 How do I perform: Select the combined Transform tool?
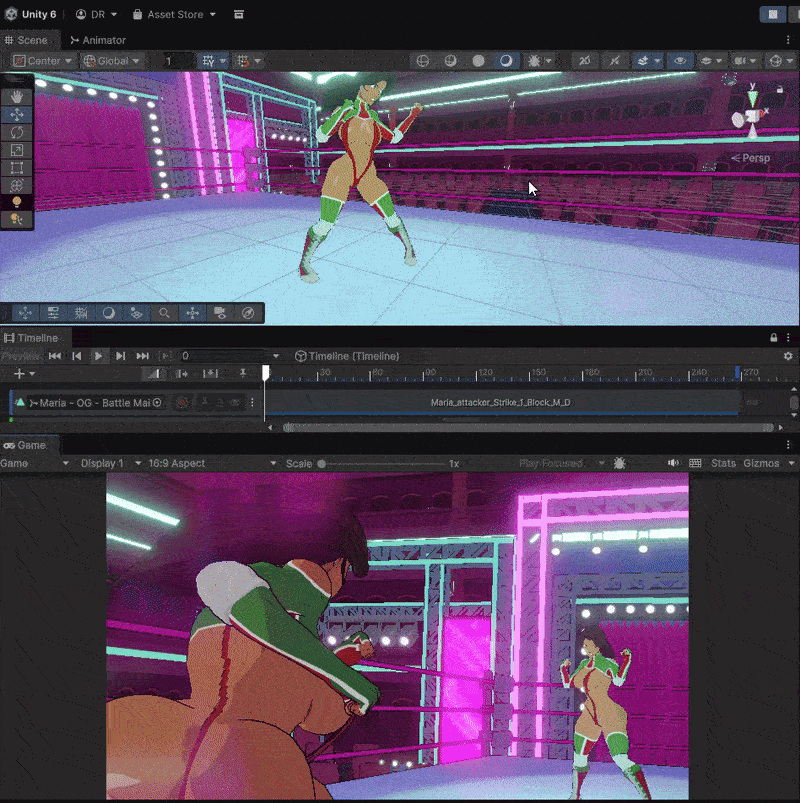tap(16, 185)
